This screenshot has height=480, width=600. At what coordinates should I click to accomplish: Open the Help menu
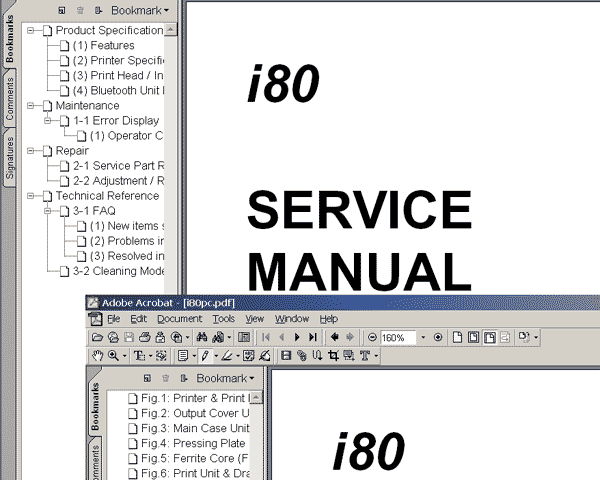(x=329, y=319)
